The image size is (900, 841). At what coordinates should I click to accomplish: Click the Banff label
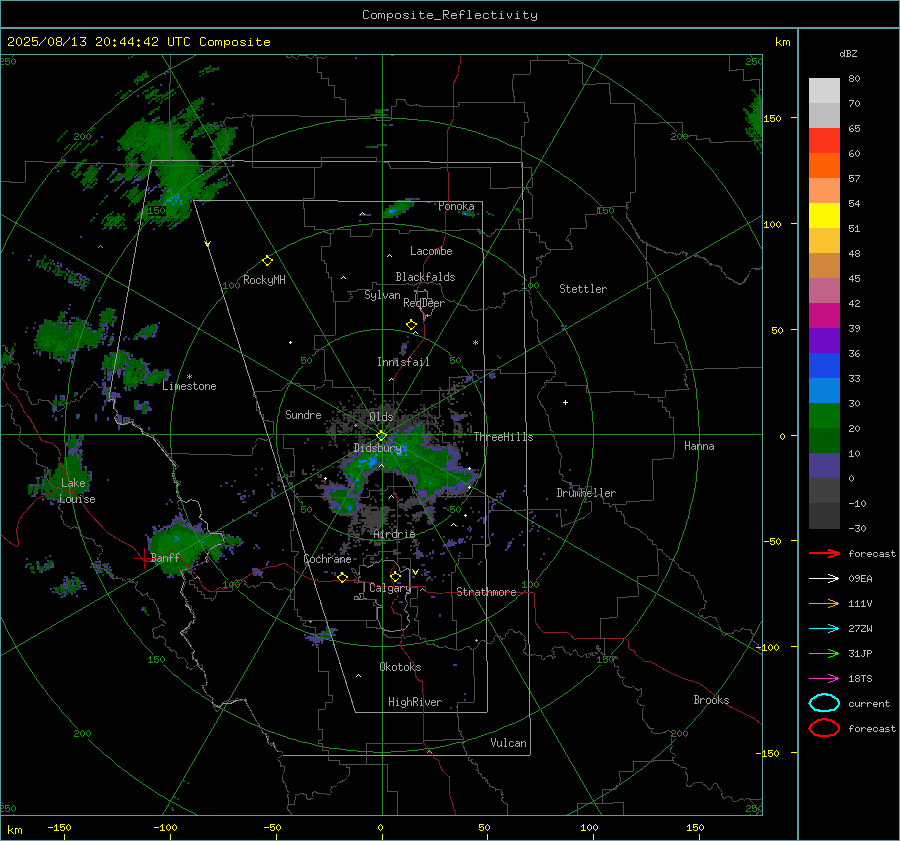pyautogui.click(x=165, y=557)
